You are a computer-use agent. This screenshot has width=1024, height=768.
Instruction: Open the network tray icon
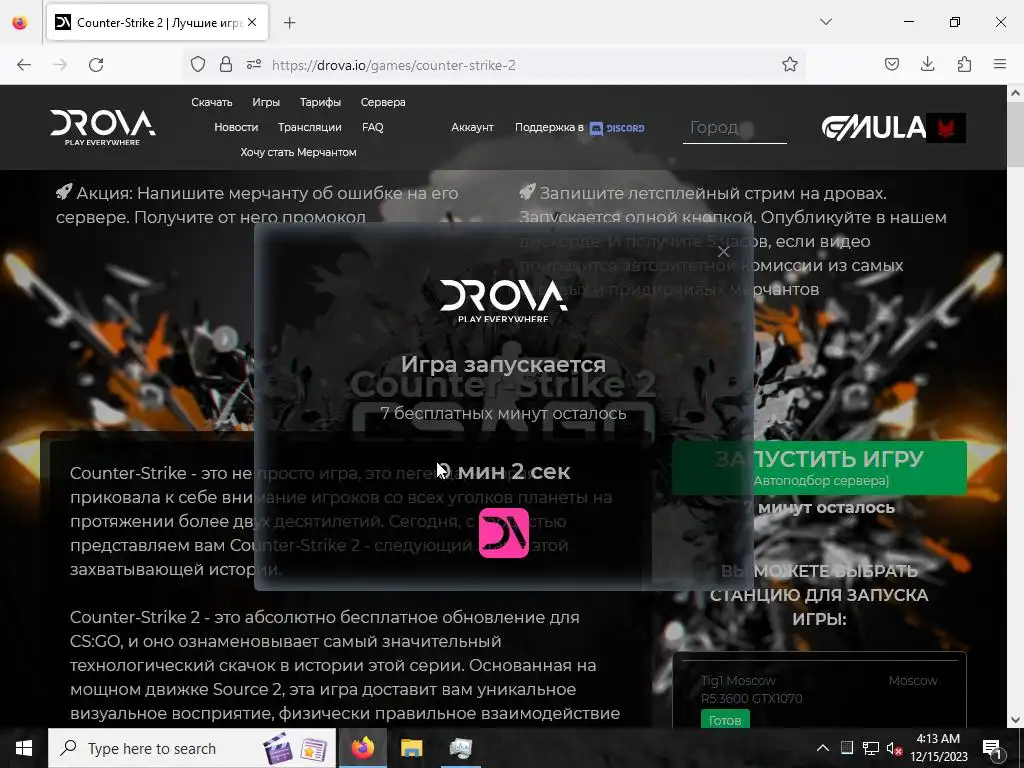click(x=871, y=748)
